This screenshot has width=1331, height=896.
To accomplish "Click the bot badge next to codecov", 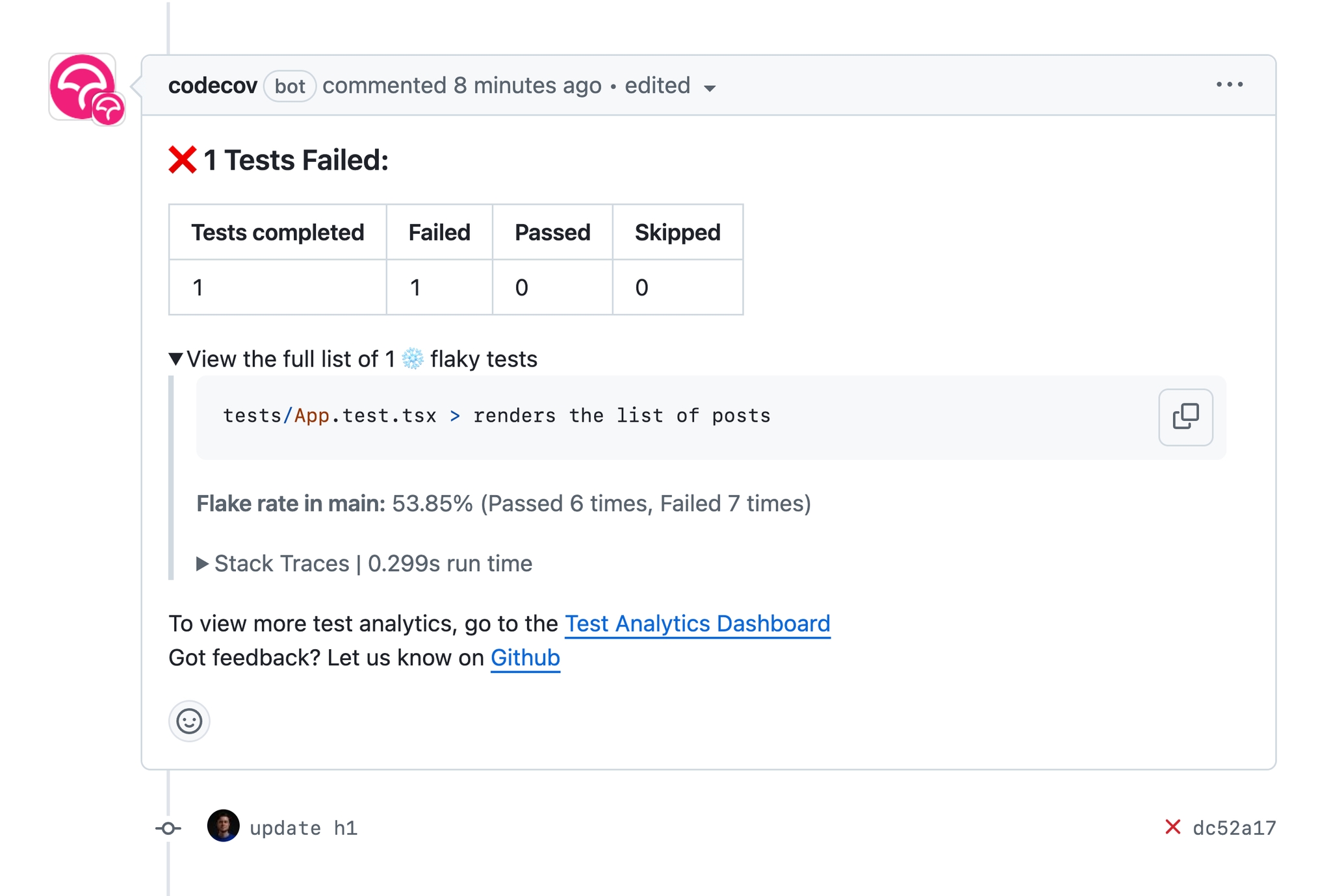I will click(x=290, y=86).
